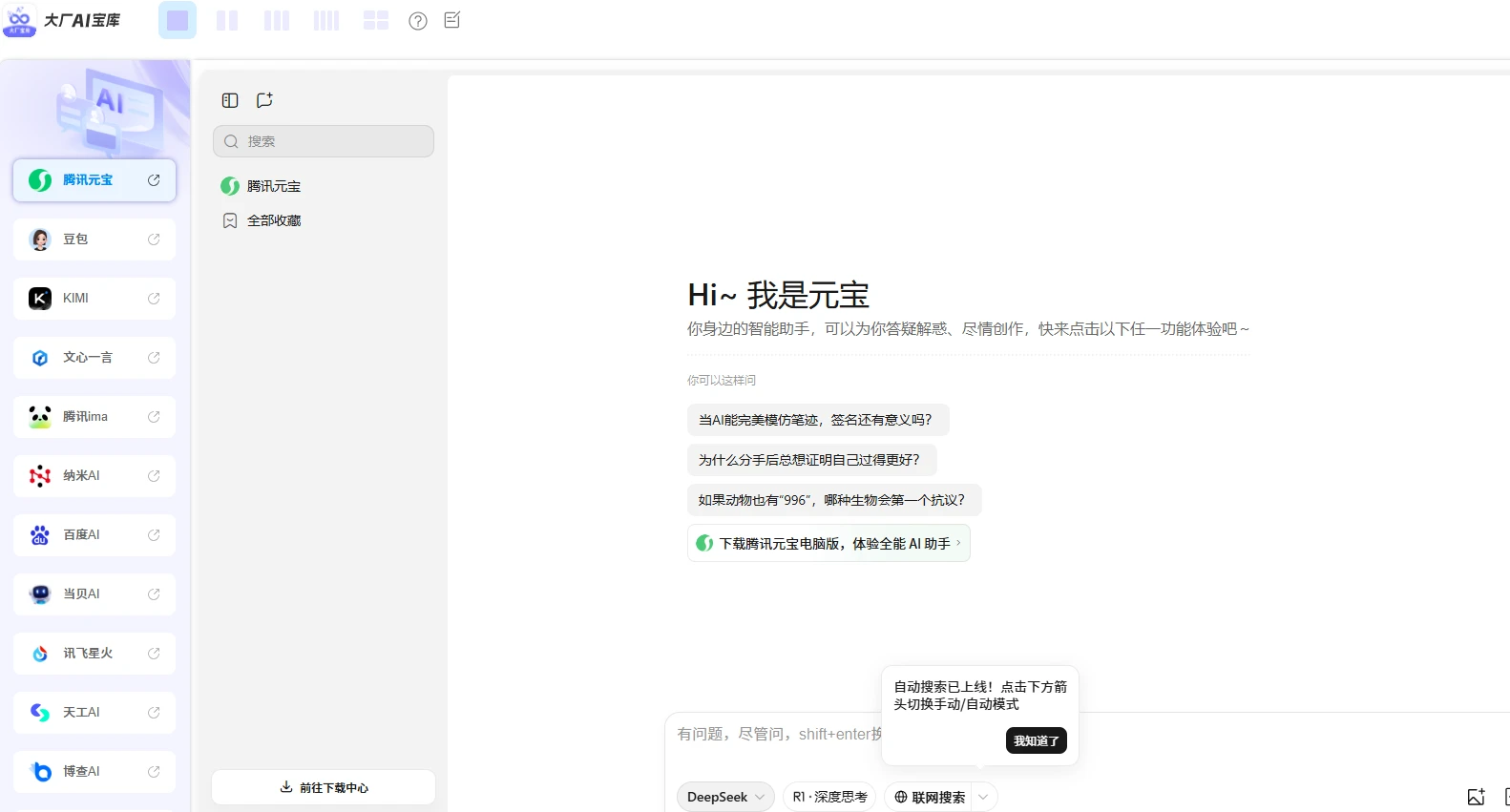The image size is (1510, 812).
Task: Click the bookmark icon beside 全部收藏
Action: pos(230,220)
